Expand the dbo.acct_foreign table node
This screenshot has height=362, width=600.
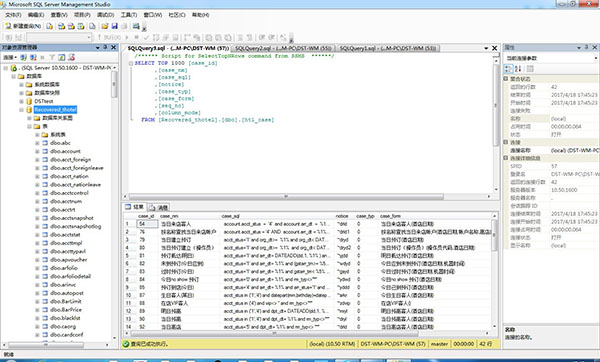[x=37, y=160]
